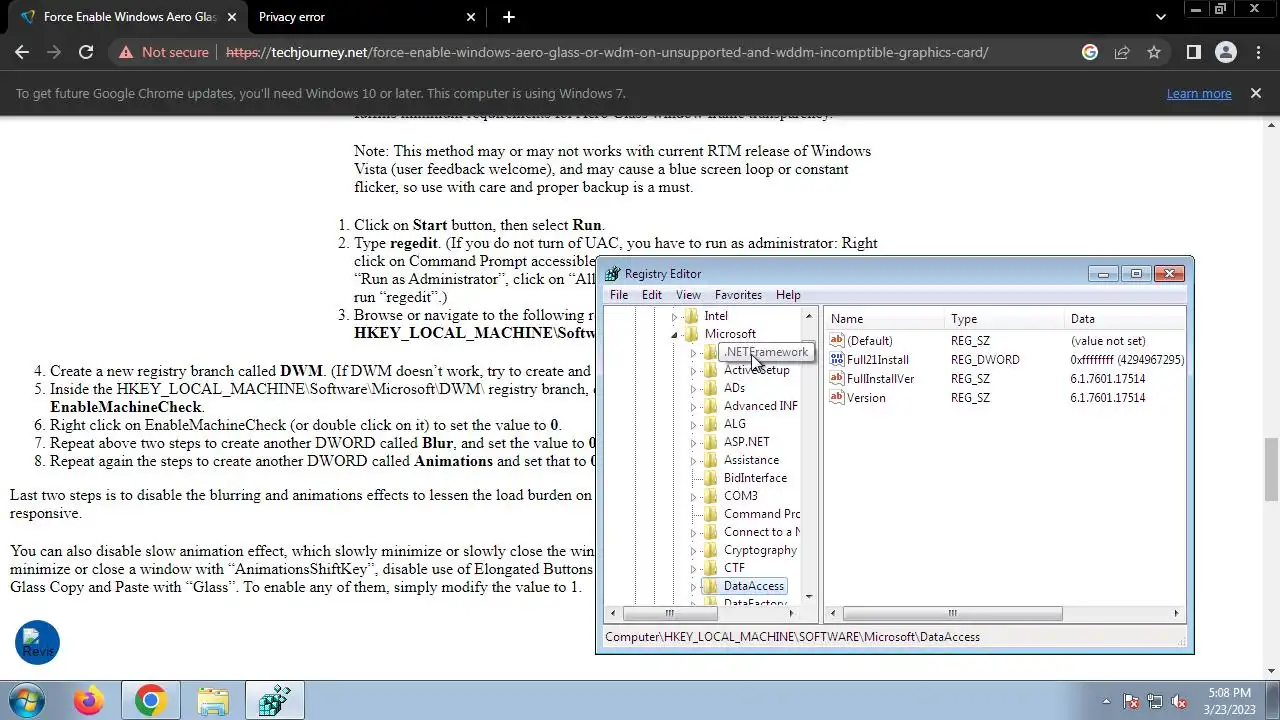Screen dimensions: 1280x720
Task: Launch Firefox from the taskbar
Action: pos(88,701)
